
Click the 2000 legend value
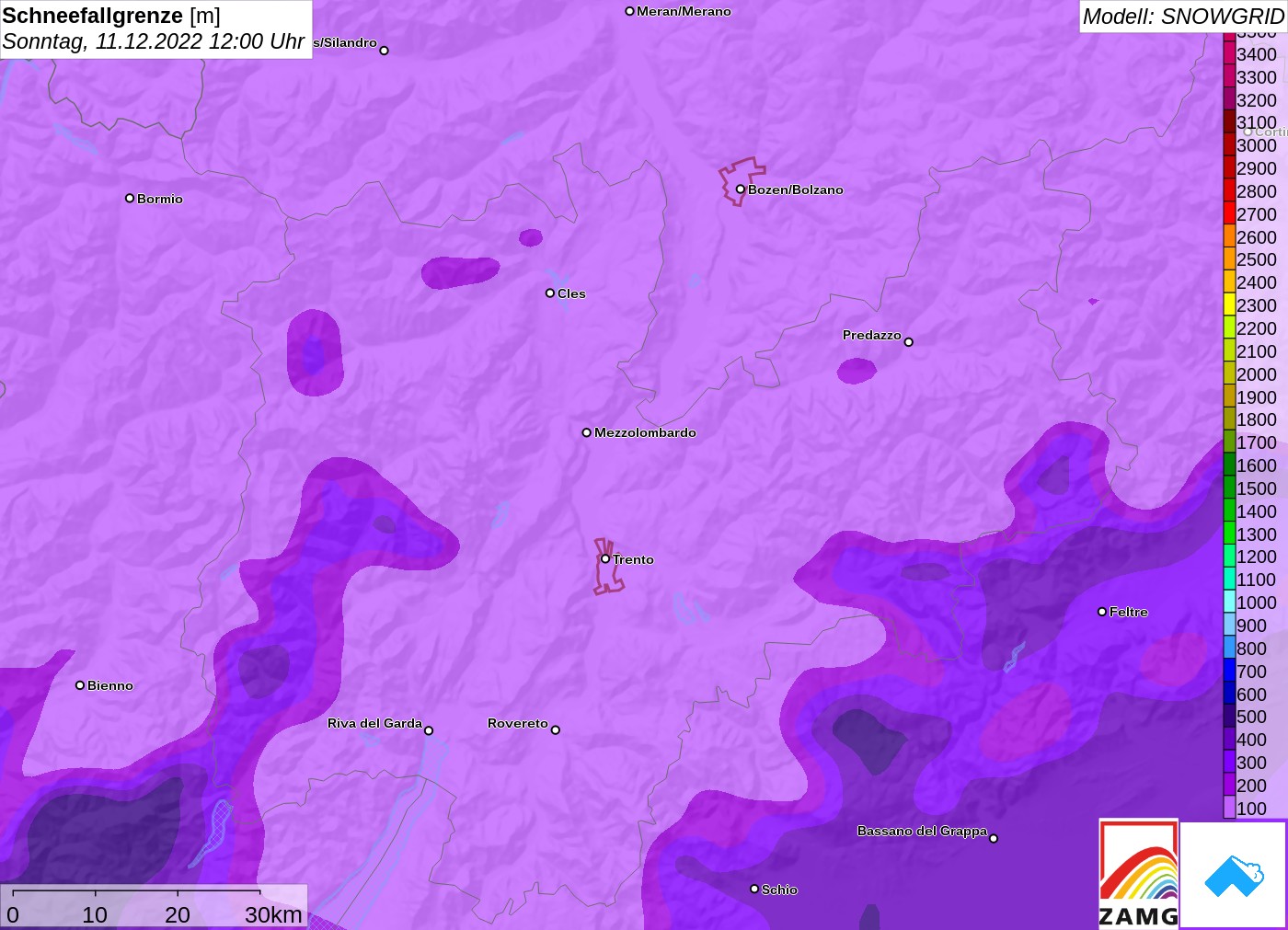click(x=1257, y=374)
